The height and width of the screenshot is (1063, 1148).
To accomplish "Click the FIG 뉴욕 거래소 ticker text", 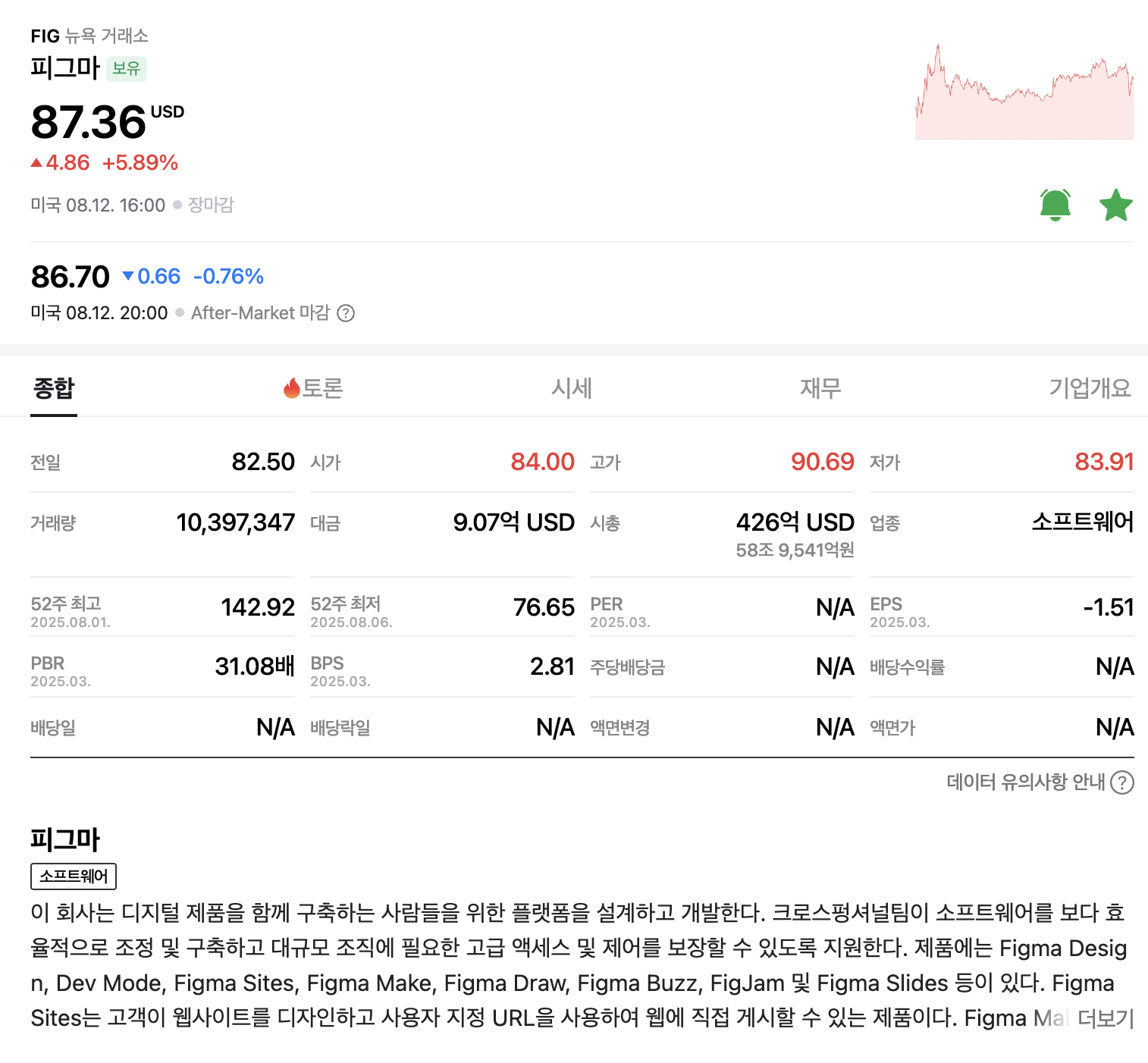I will pos(89,36).
